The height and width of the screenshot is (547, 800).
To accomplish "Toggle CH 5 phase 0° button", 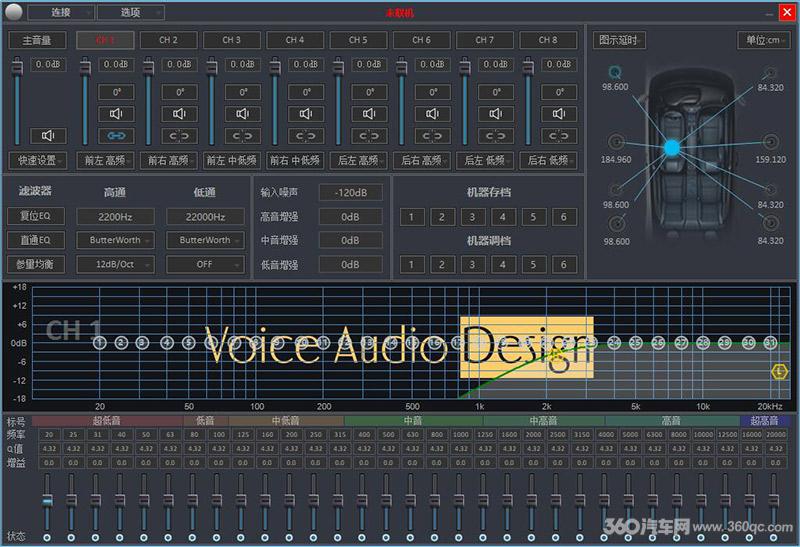I will pyautogui.click(x=369, y=92).
